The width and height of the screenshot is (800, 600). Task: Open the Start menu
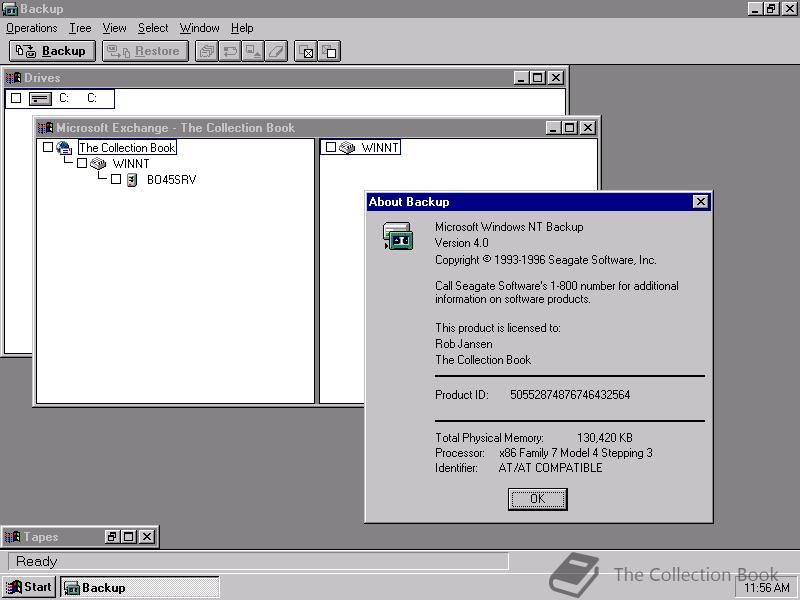pyautogui.click(x=29, y=587)
